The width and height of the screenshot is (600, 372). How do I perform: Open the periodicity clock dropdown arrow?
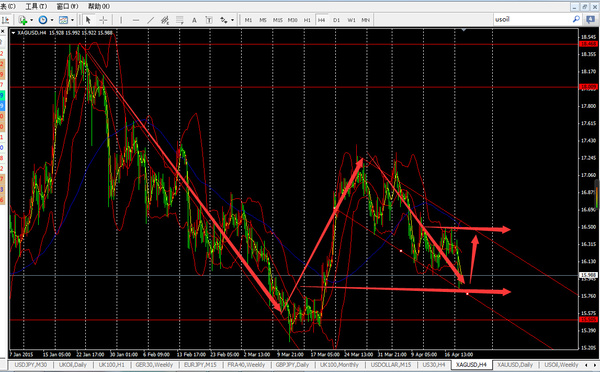point(52,20)
